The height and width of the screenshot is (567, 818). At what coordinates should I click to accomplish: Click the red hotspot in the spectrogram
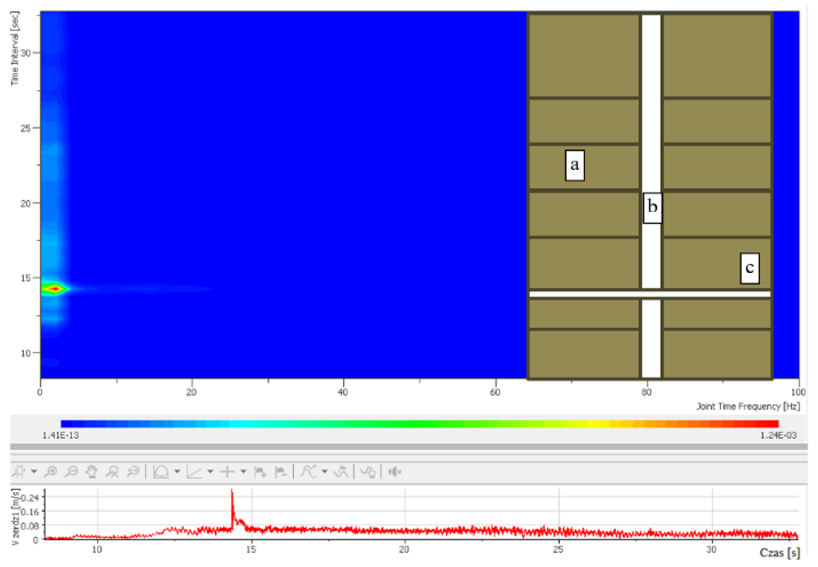click(x=55, y=288)
